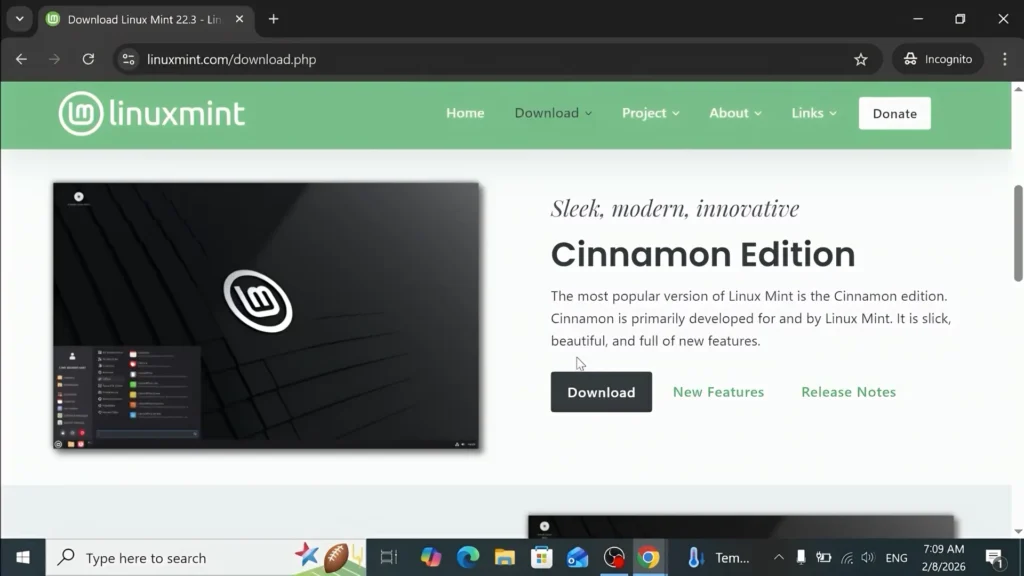
Task: Click the Cinnamon desktop screenshot thumbnail
Action: (x=266, y=316)
